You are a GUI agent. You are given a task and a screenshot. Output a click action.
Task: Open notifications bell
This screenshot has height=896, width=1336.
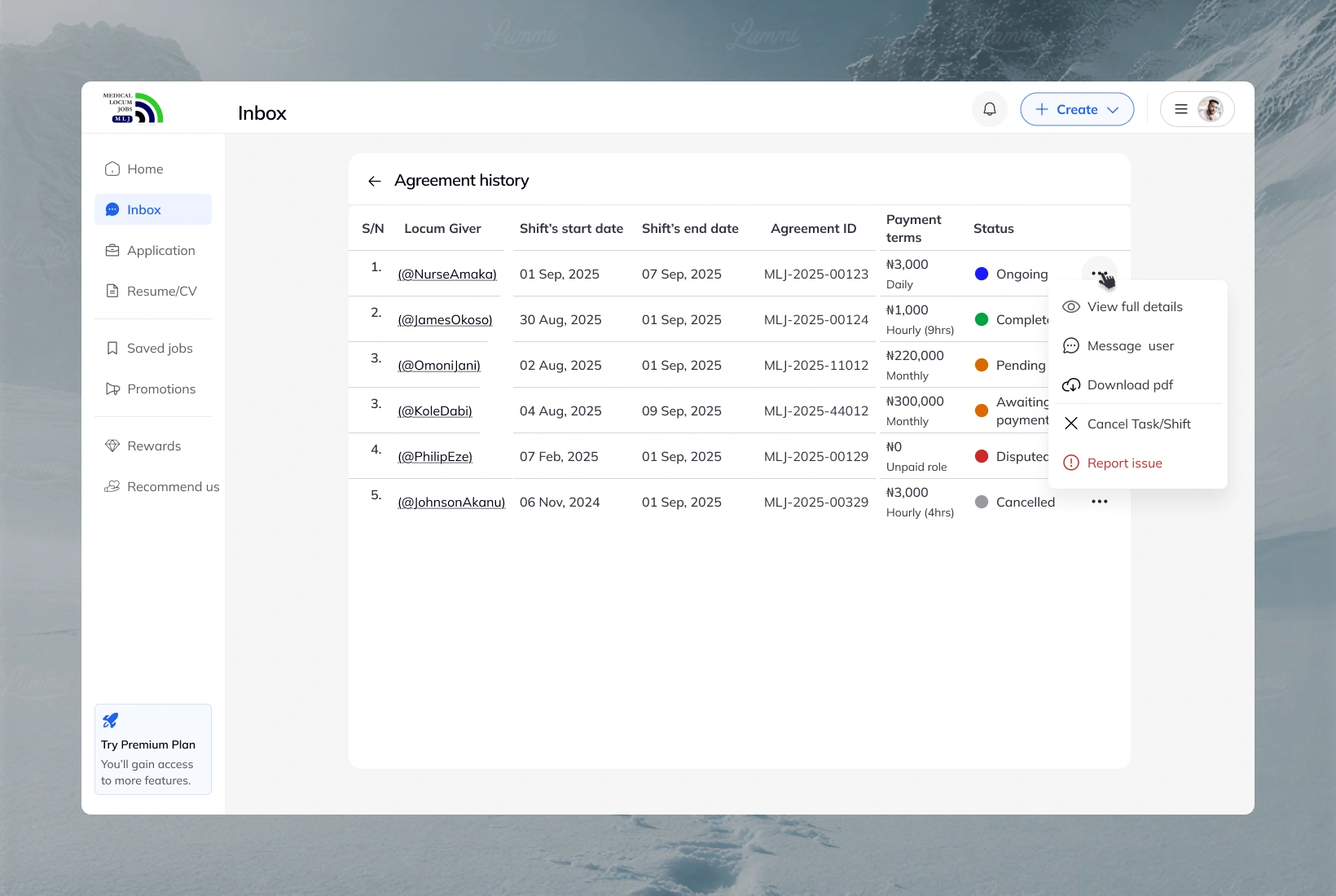tap(990, 109)
